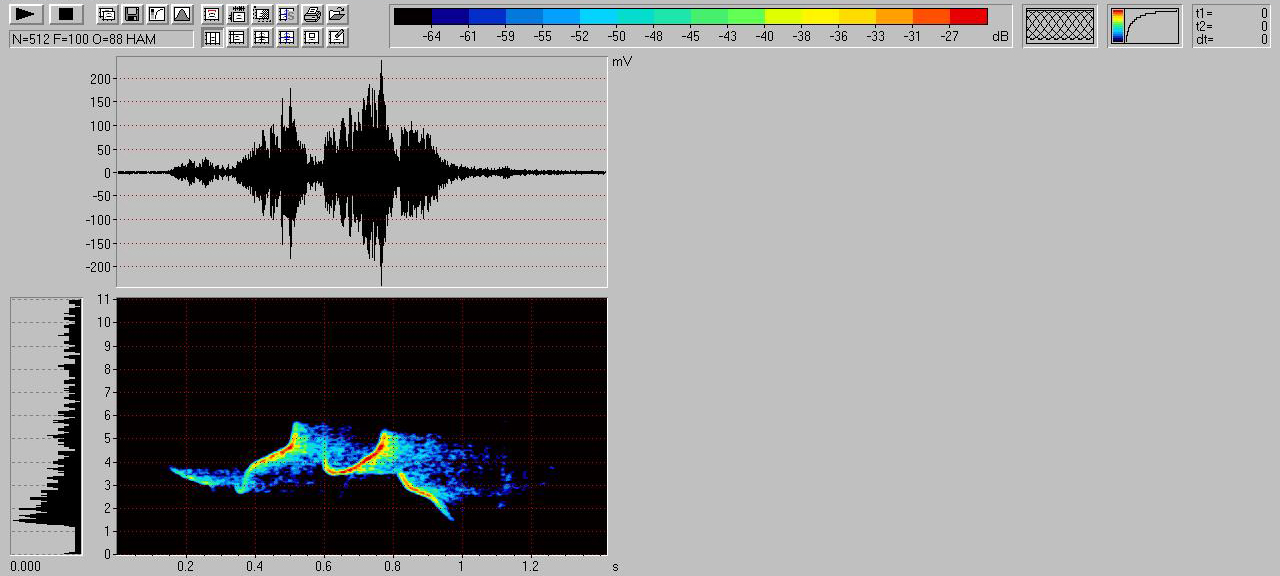Toggle the pressed-in first layout button
Viewport: 1280px width, 576px height.
[x=212, y=38]
